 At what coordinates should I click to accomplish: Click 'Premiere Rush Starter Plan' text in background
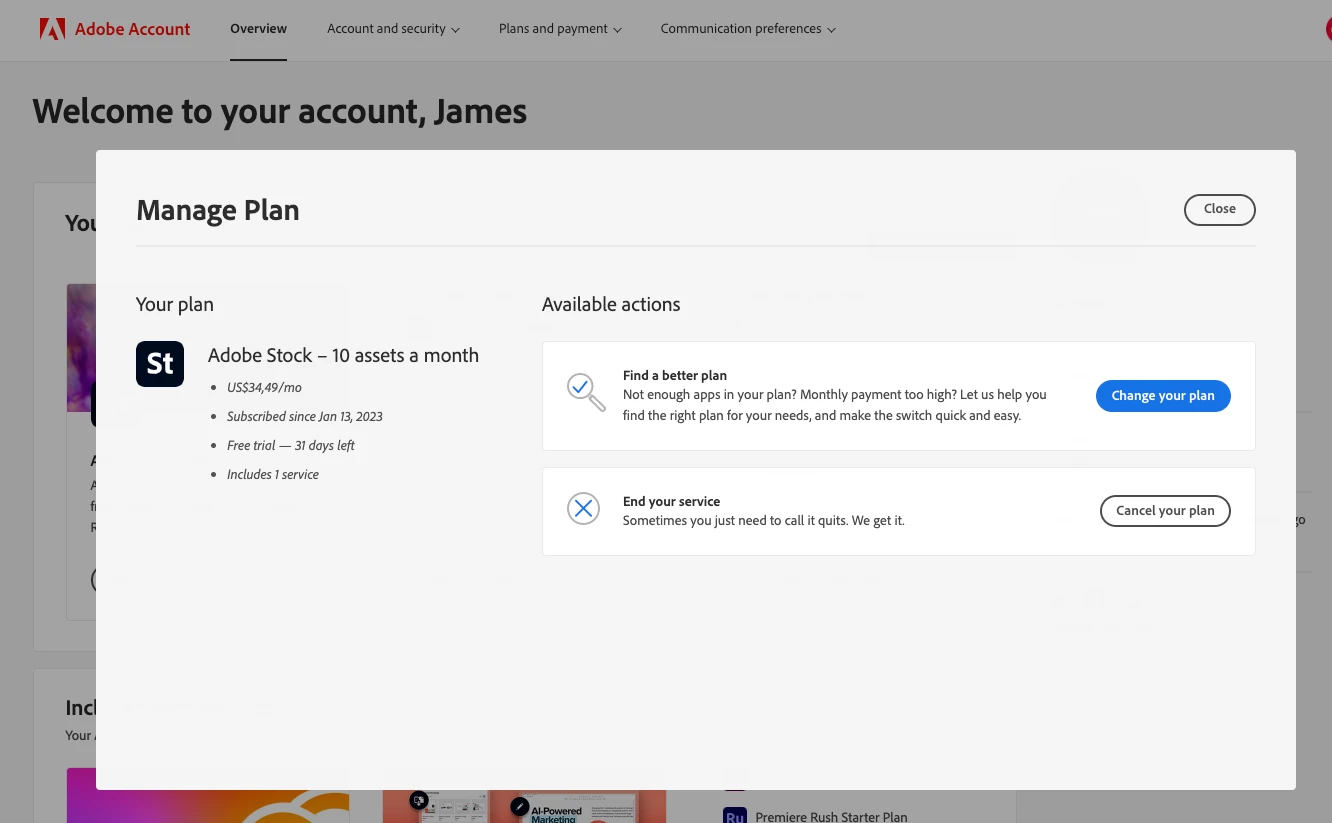point(831,816)
